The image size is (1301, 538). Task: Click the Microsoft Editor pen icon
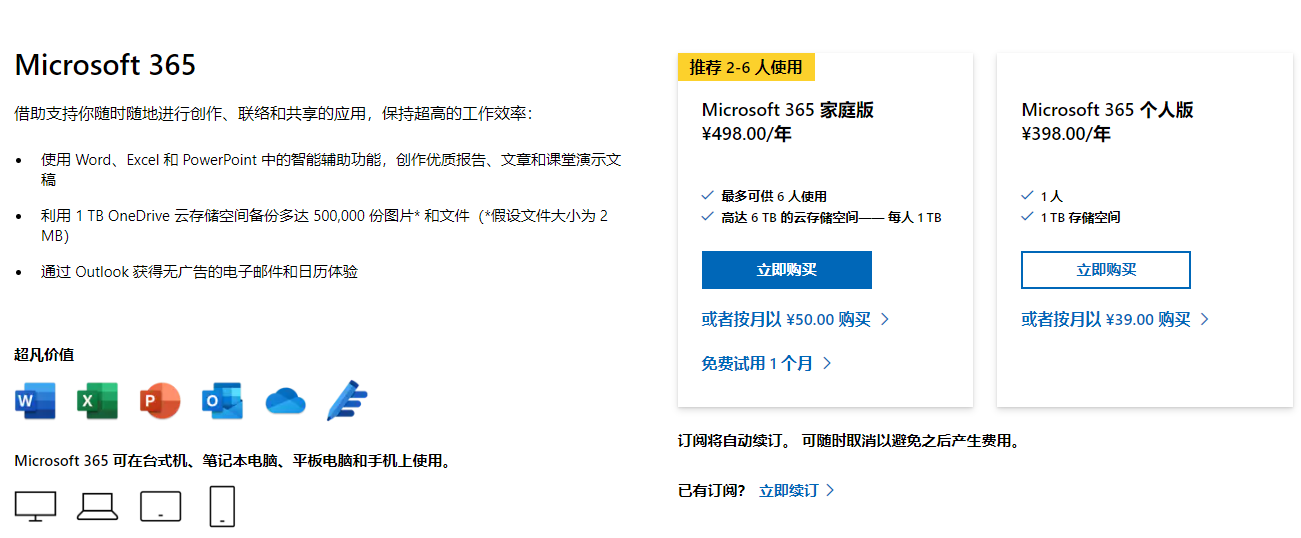[347, 401]
